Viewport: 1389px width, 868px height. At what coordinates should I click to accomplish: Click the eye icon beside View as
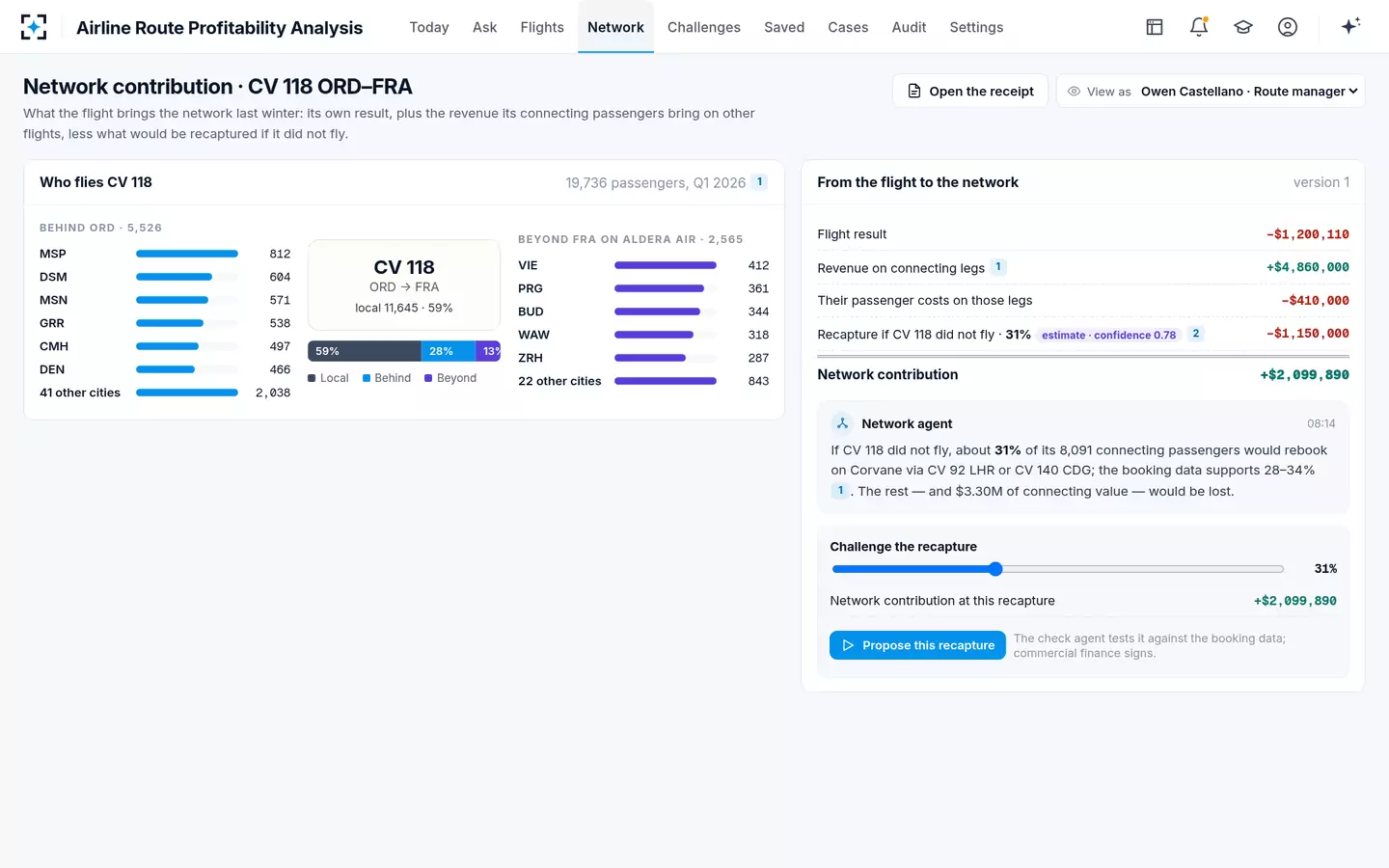click(1074, 91)
